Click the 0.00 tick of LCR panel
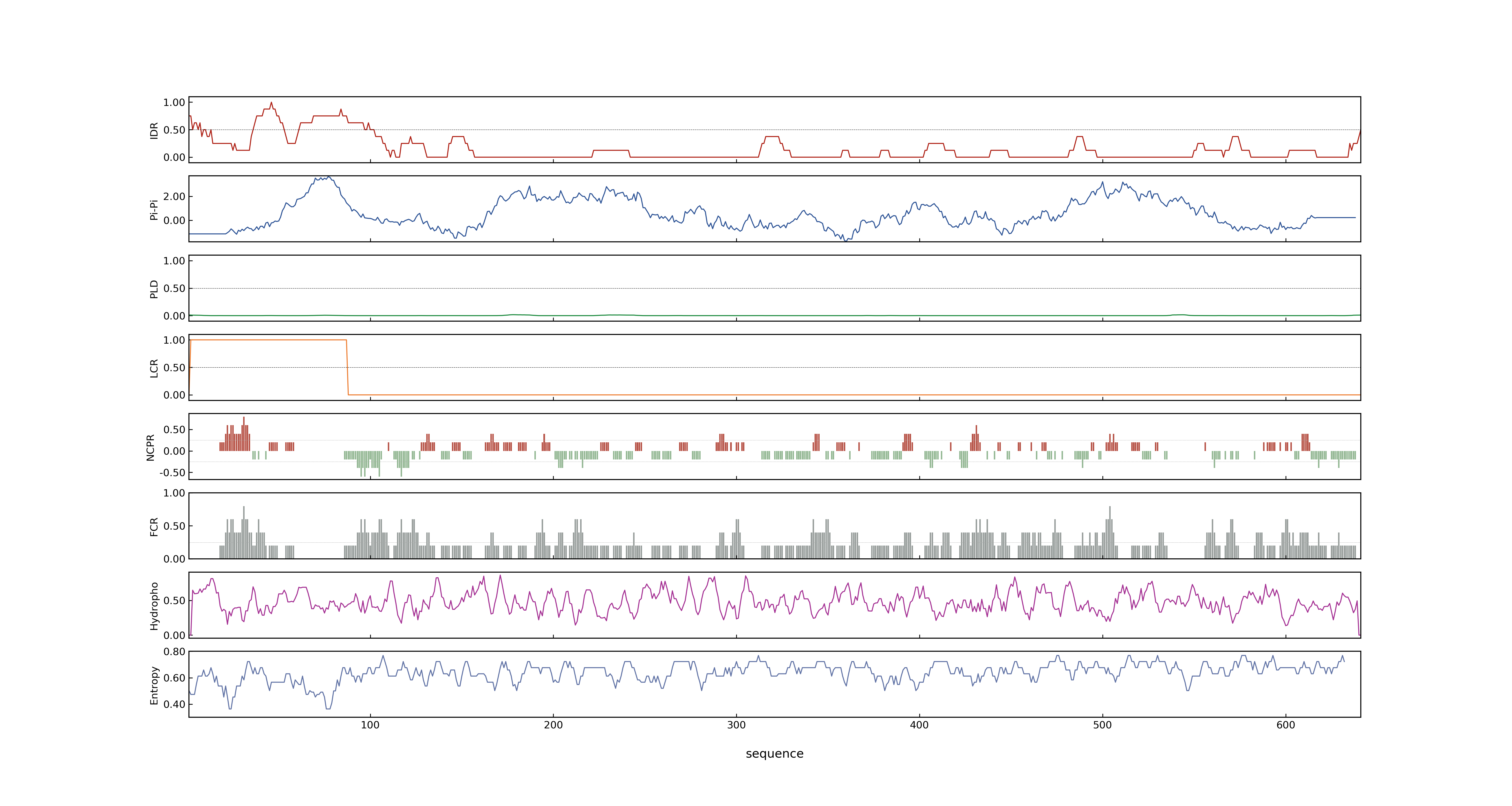1512x806 pixels. click(174, 395)
